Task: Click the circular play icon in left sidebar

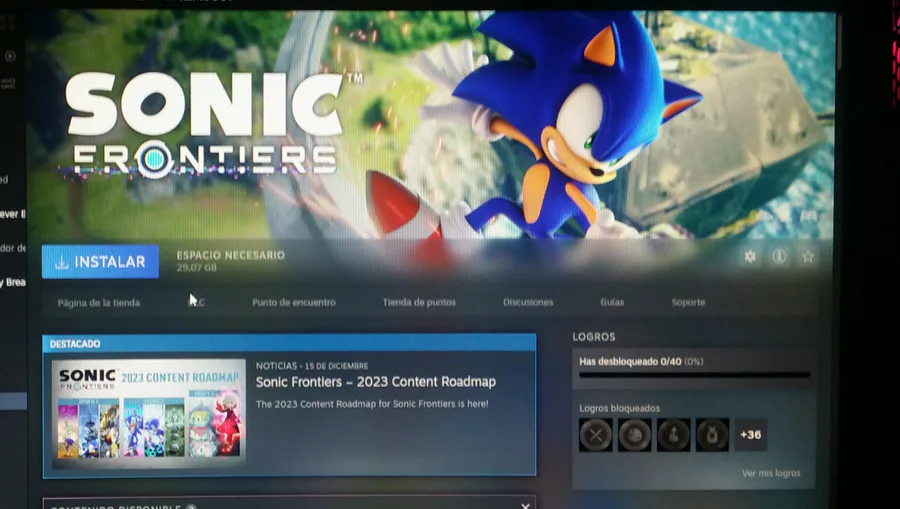Action: tap(10, 56)
